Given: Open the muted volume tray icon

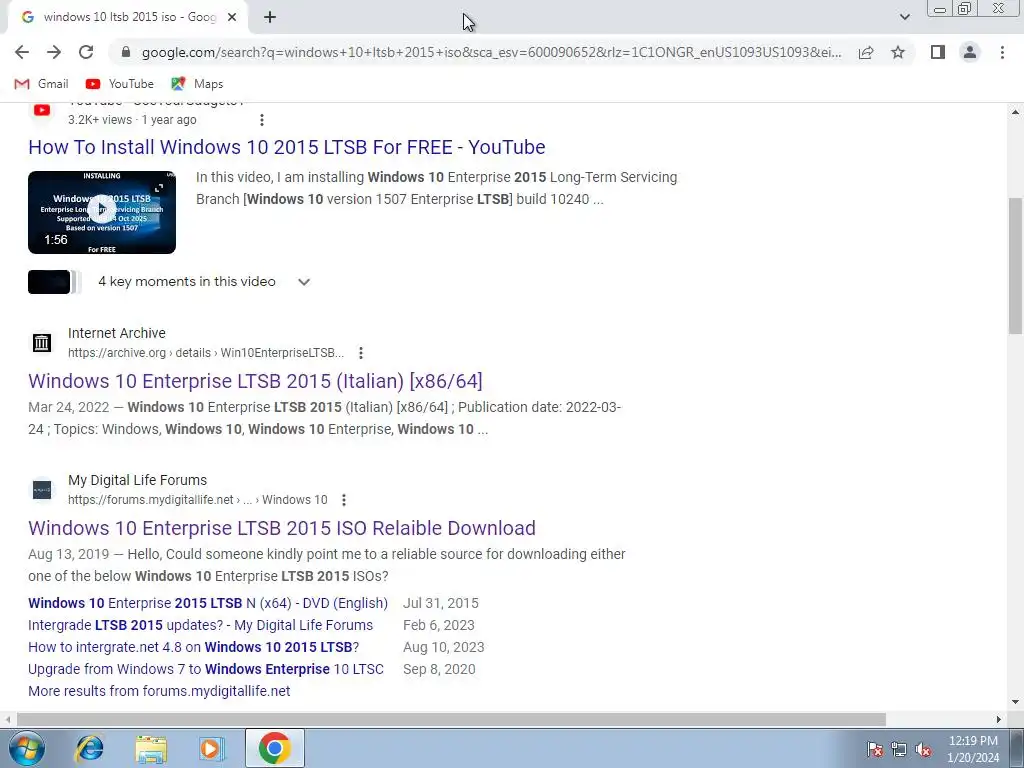Looking at the screenshot, I should click(923, 750).
